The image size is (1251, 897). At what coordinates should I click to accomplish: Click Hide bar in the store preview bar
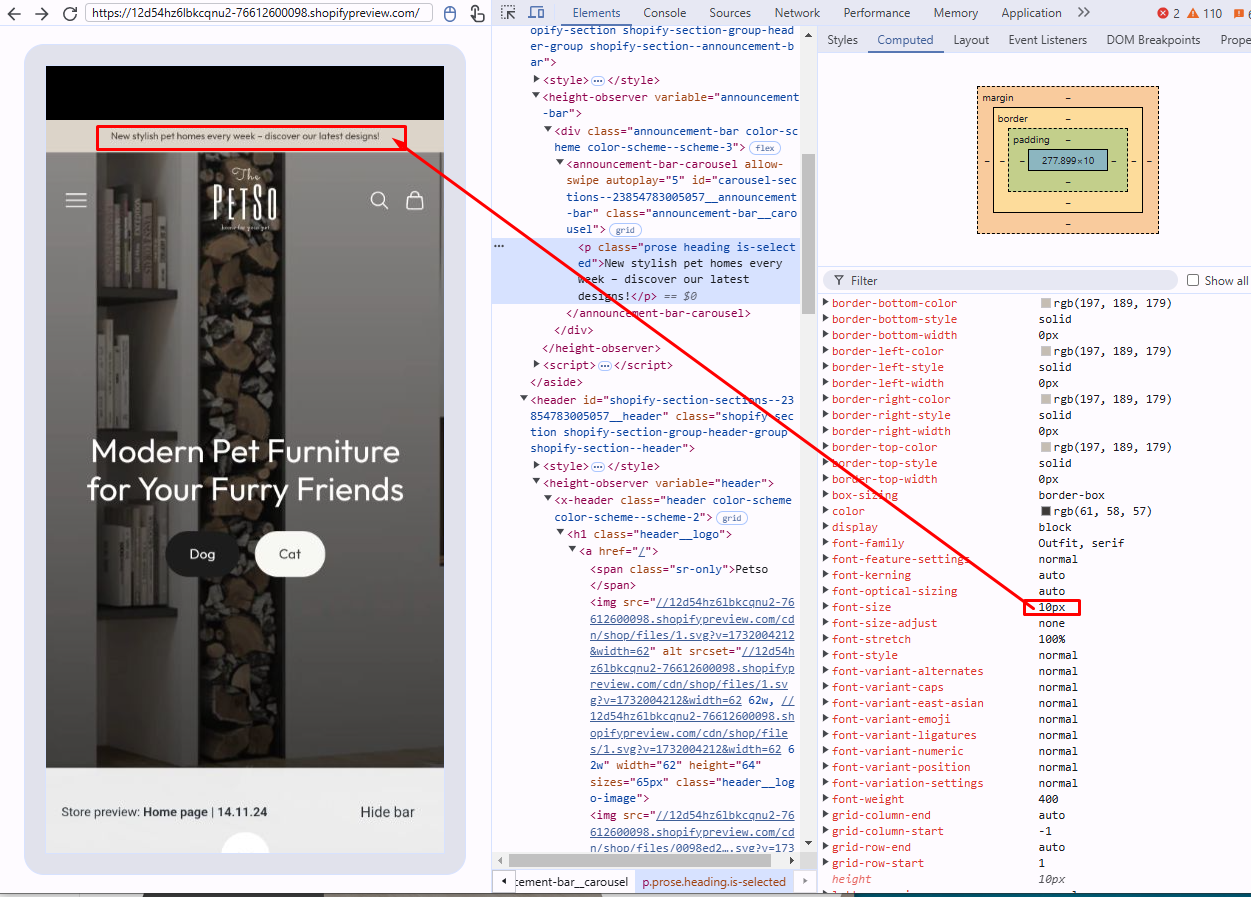387,812
